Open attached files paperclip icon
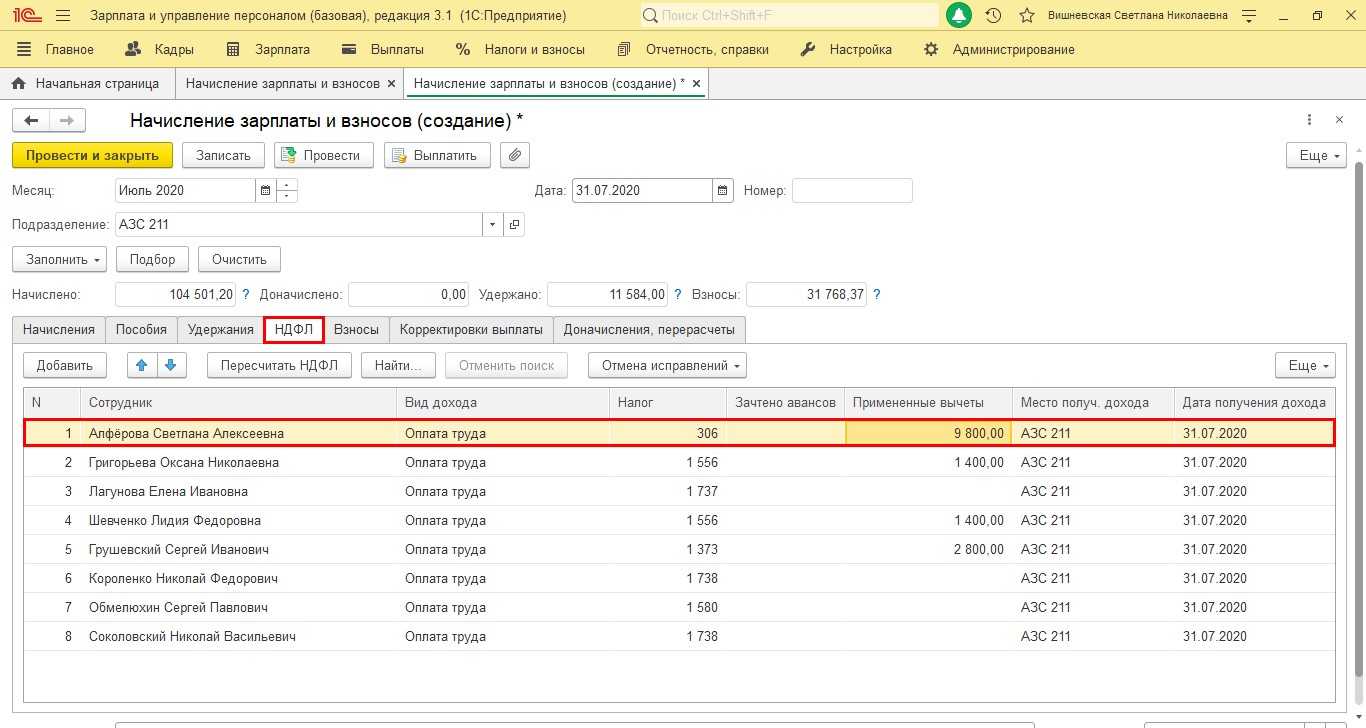 coord(515,155)
